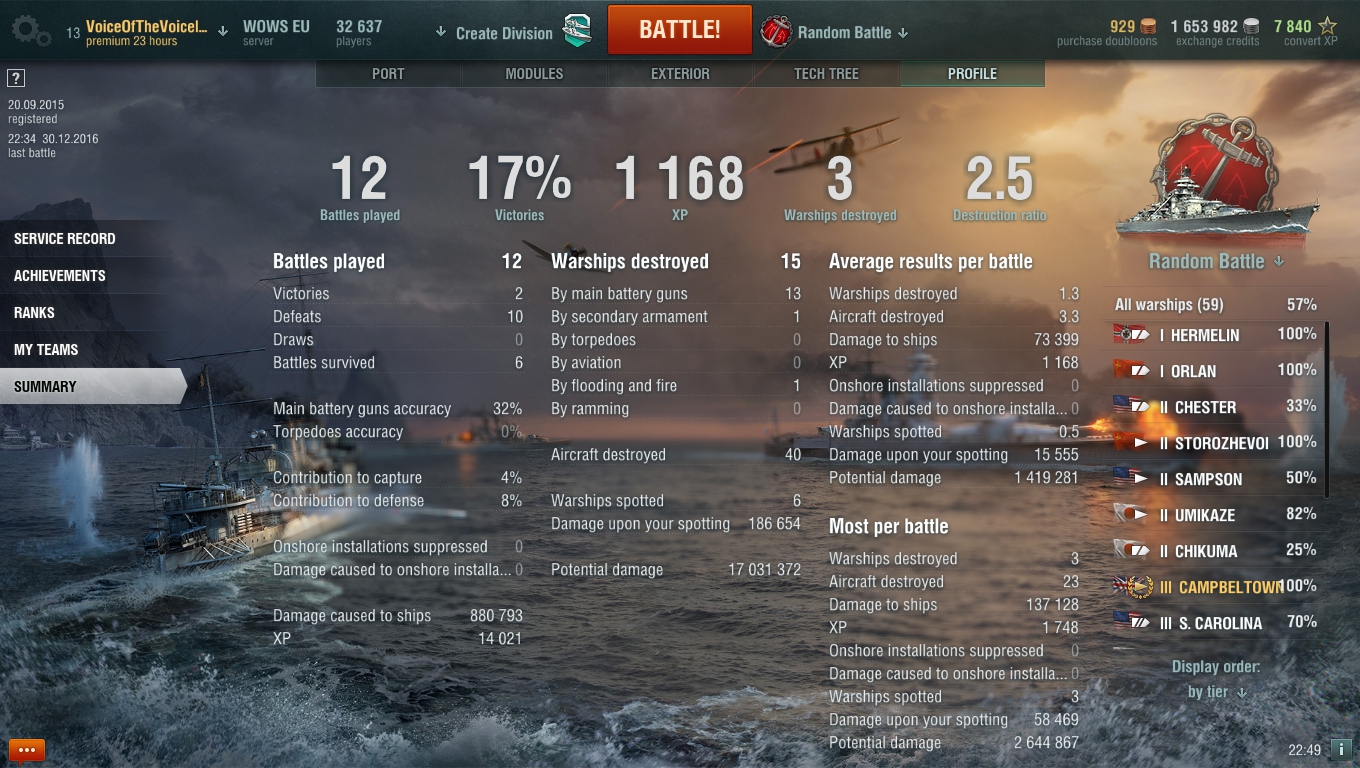Open the chat speech bubble button
This screenshot has width=1360, height=768.
coord(27,749)
